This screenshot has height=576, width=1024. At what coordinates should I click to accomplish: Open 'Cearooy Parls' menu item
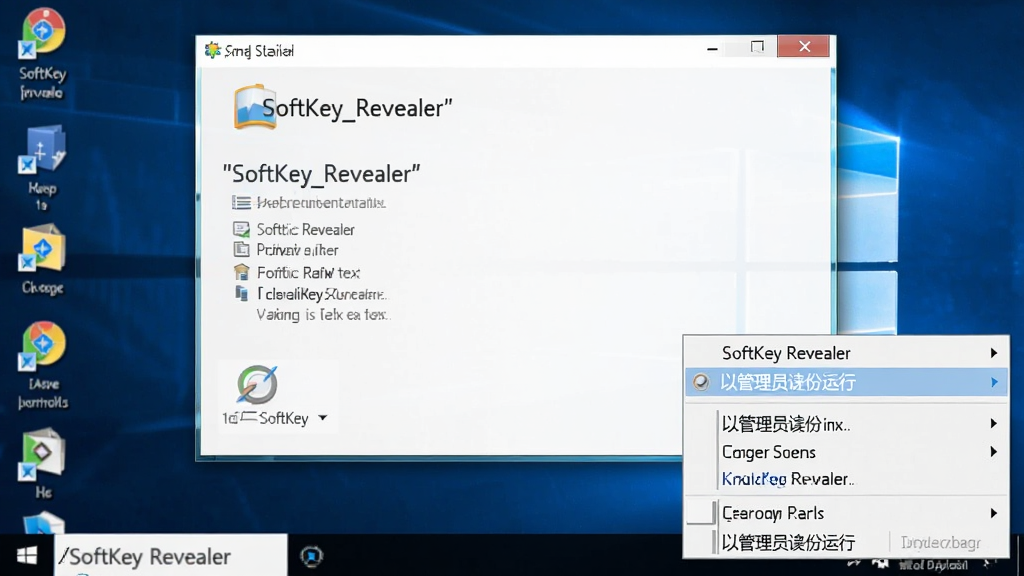tap(846, 513)
